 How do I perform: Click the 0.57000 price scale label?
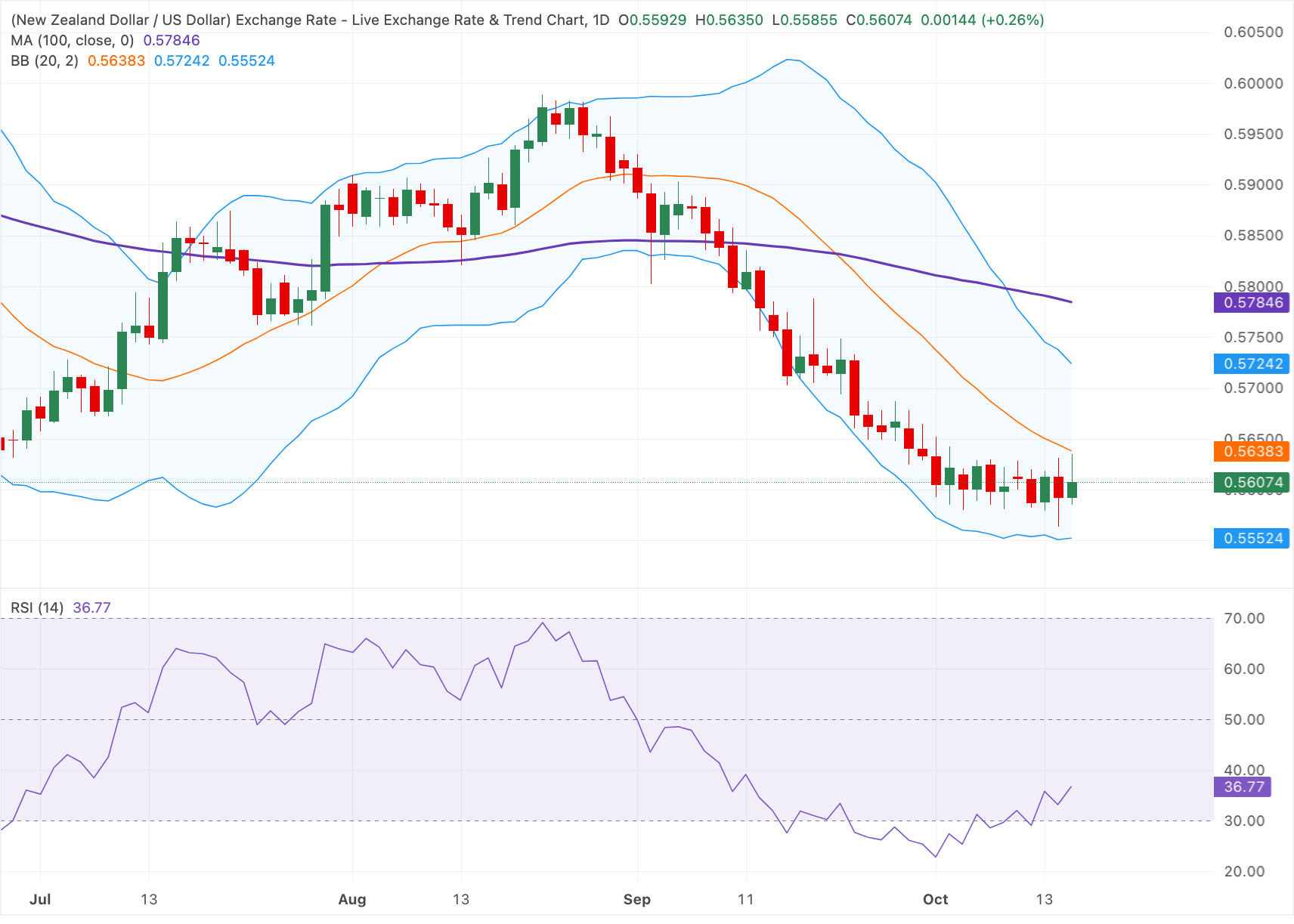[1253, 388]
